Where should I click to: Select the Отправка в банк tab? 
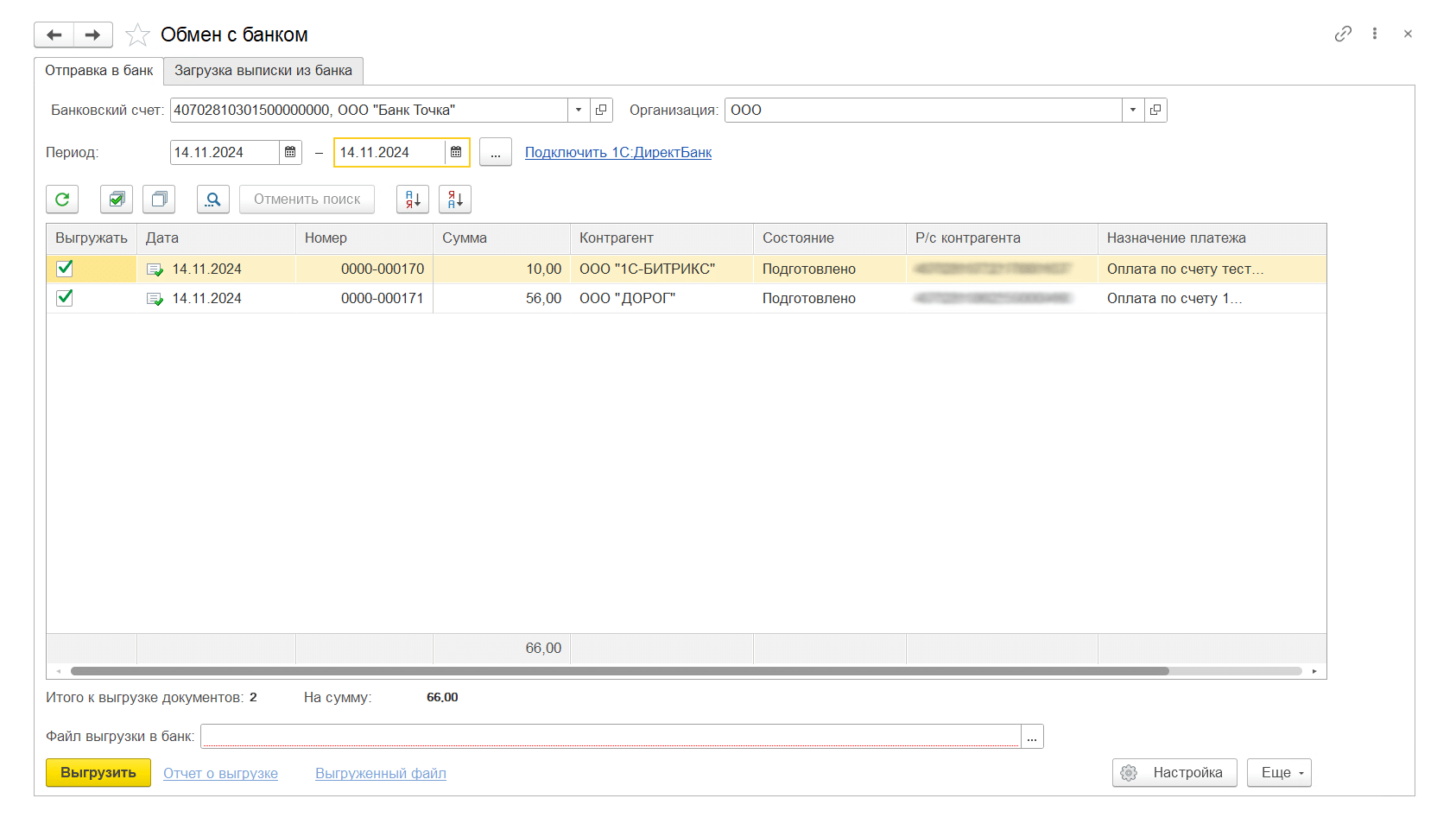98,71
